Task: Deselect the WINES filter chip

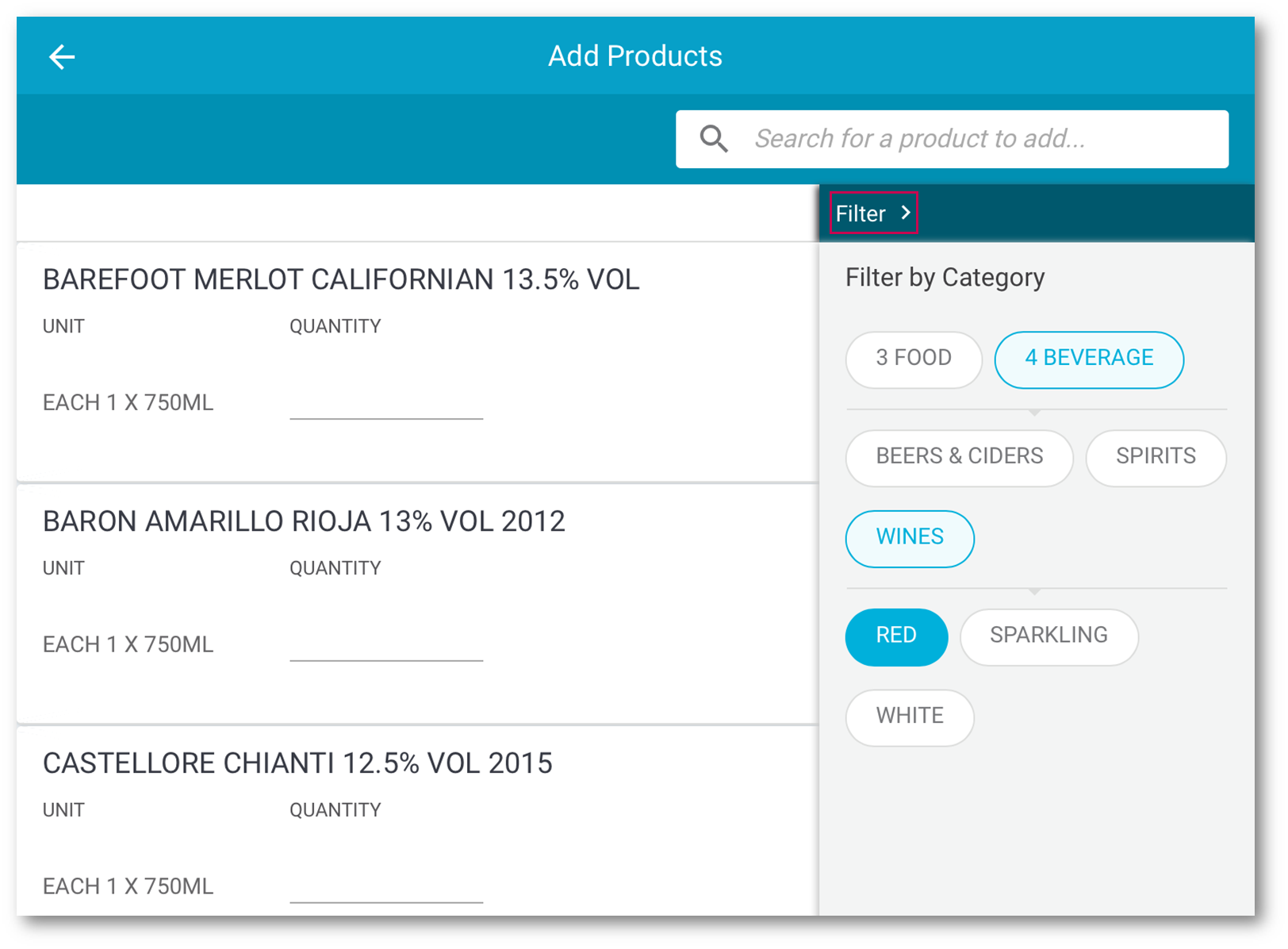Action: tap(909, 538)
